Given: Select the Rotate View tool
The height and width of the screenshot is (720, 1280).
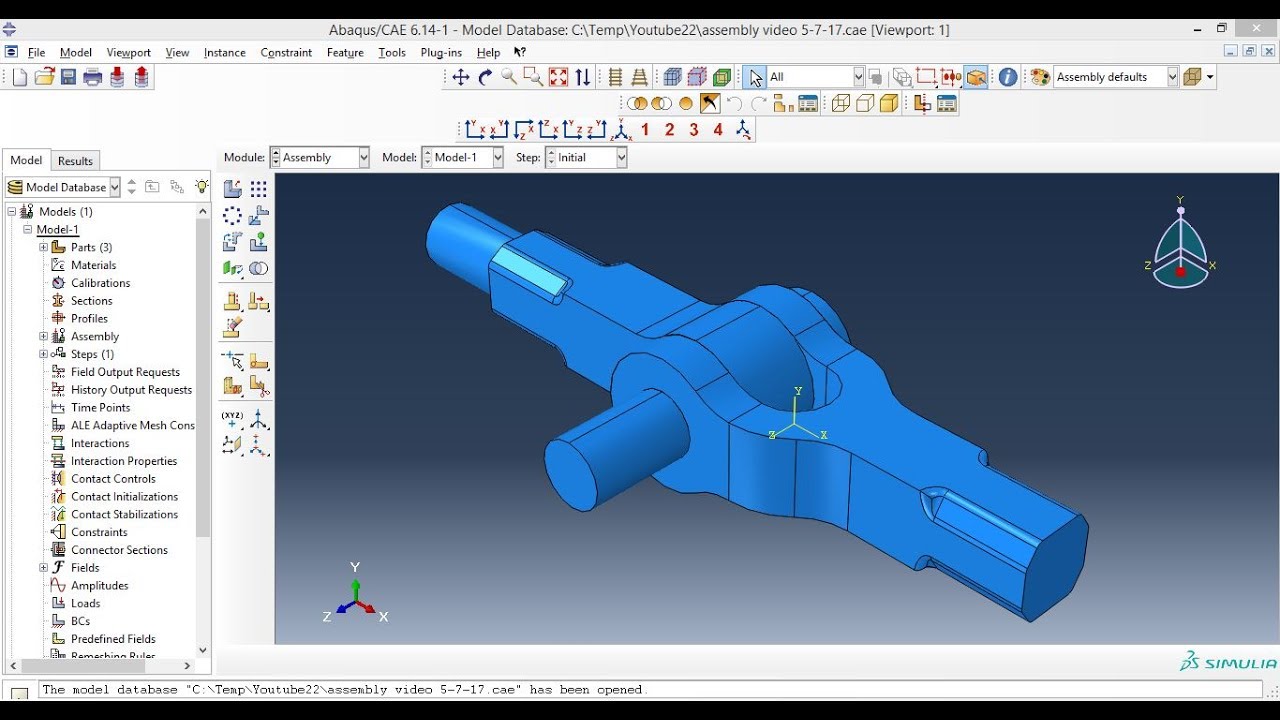Looking at the screenshot, I should (485, 77).
